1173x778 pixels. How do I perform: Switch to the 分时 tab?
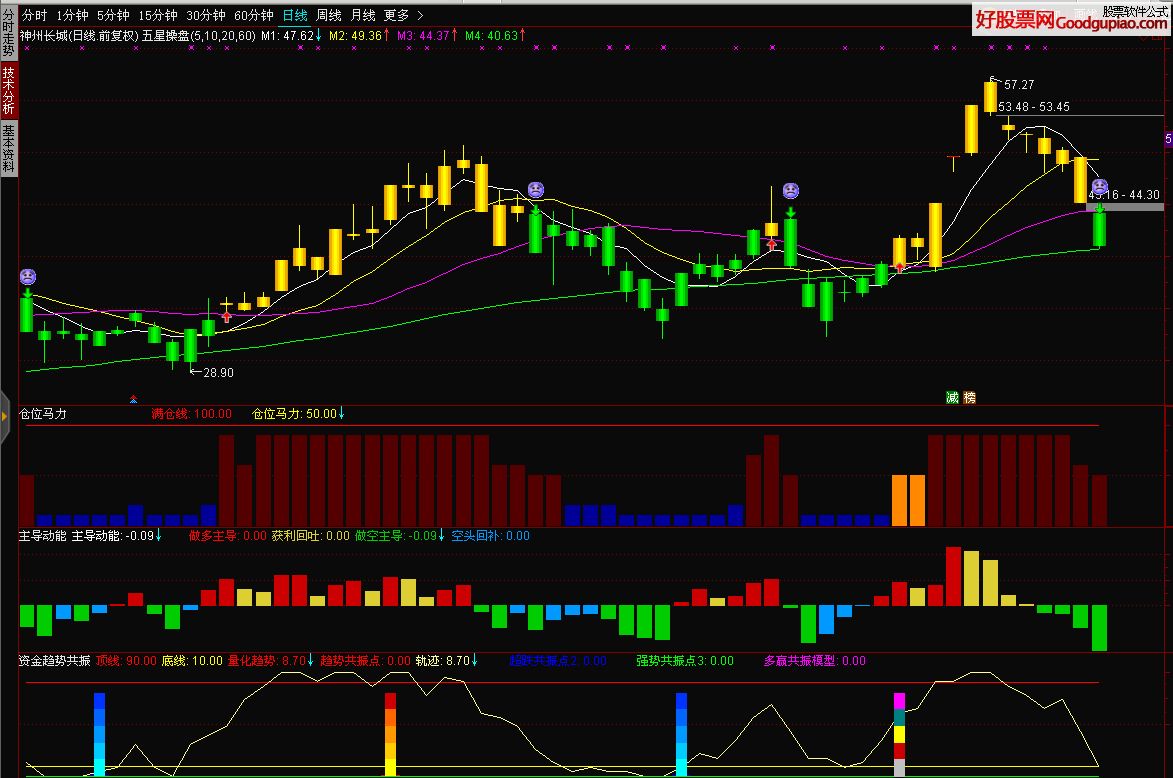click(x=34, y=15)
